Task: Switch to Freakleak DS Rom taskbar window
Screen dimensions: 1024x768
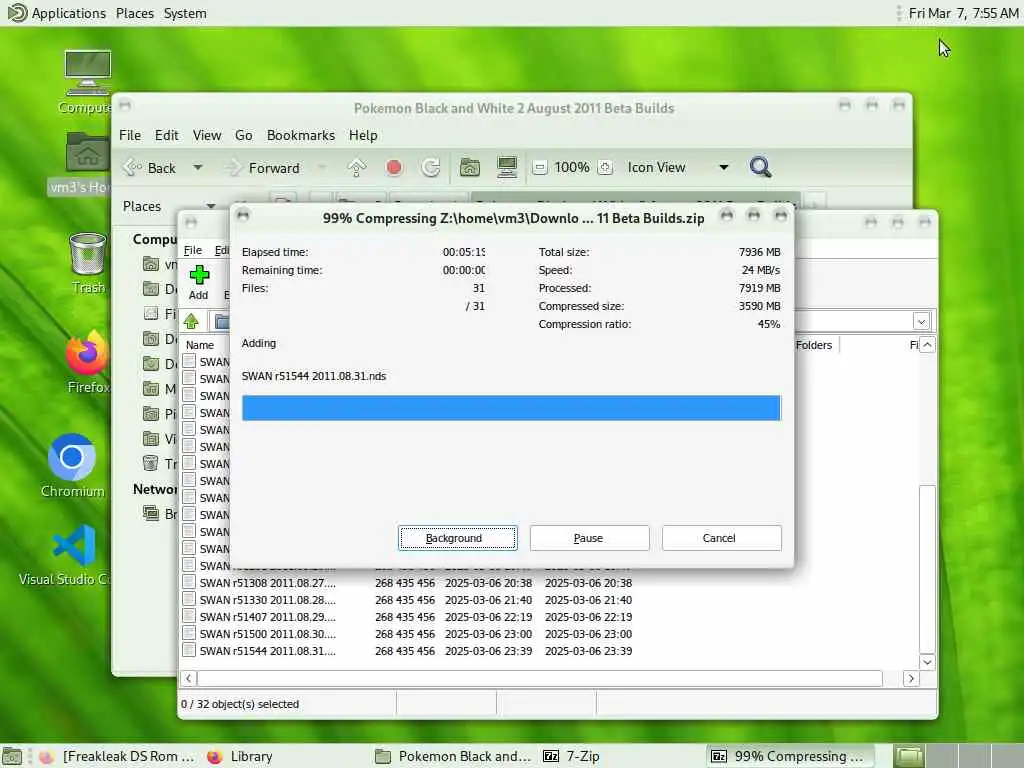Action: click(x=118, y=756)
